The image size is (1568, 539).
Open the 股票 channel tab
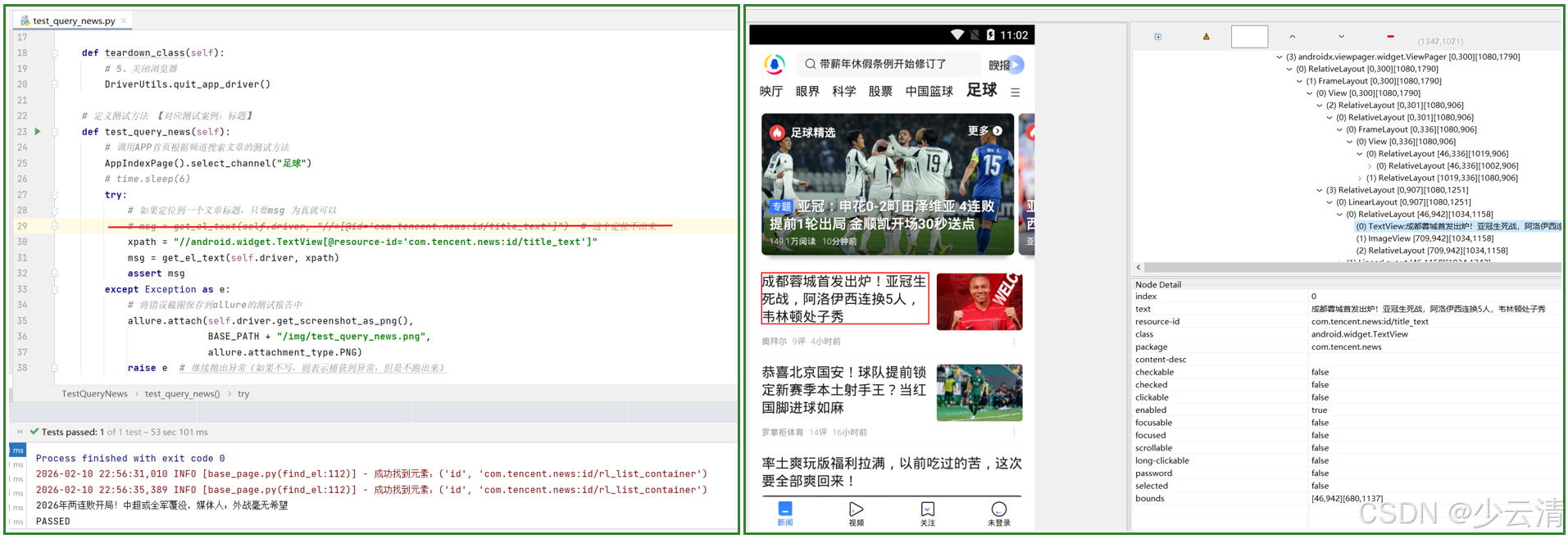880,91
